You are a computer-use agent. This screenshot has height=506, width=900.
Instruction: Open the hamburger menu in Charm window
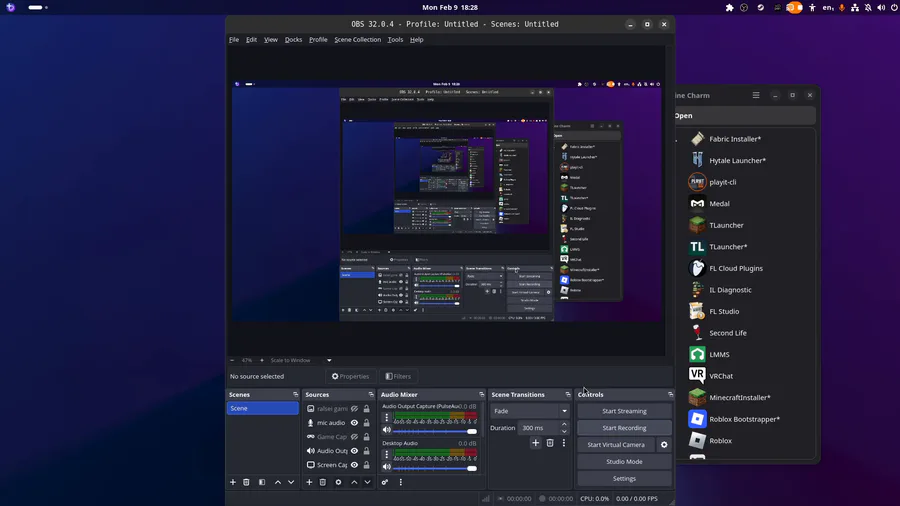(756, 95)
